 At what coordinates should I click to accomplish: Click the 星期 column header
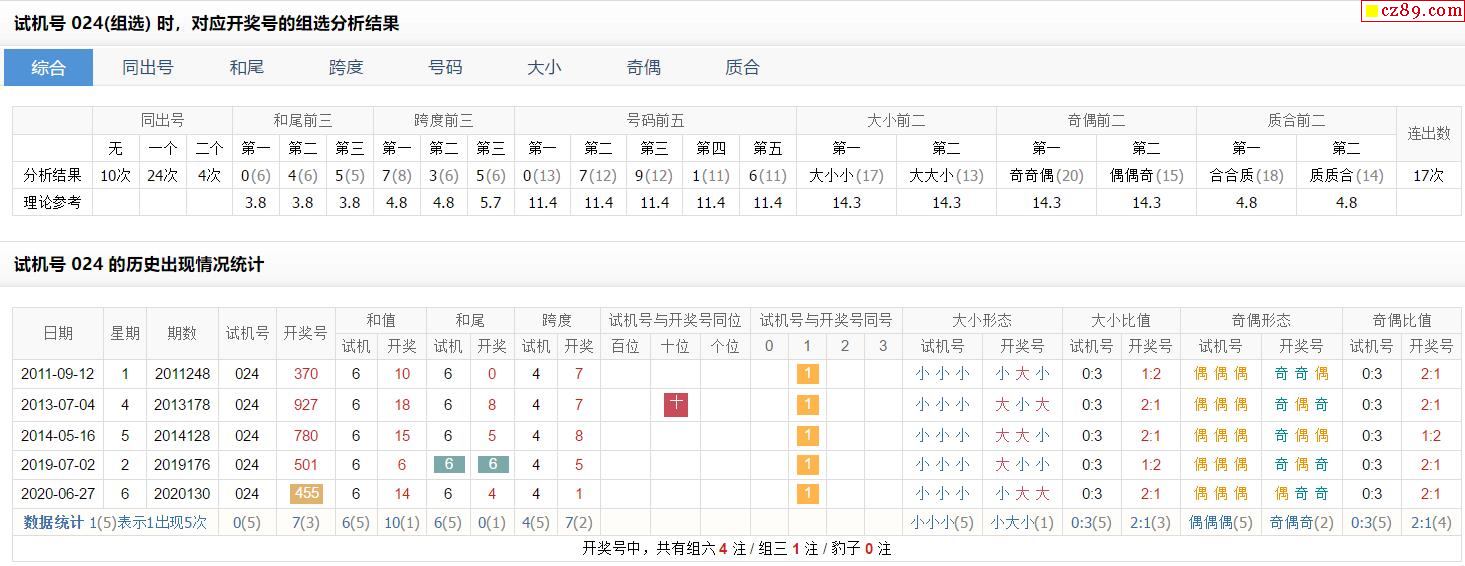click(x=125, y=333)
